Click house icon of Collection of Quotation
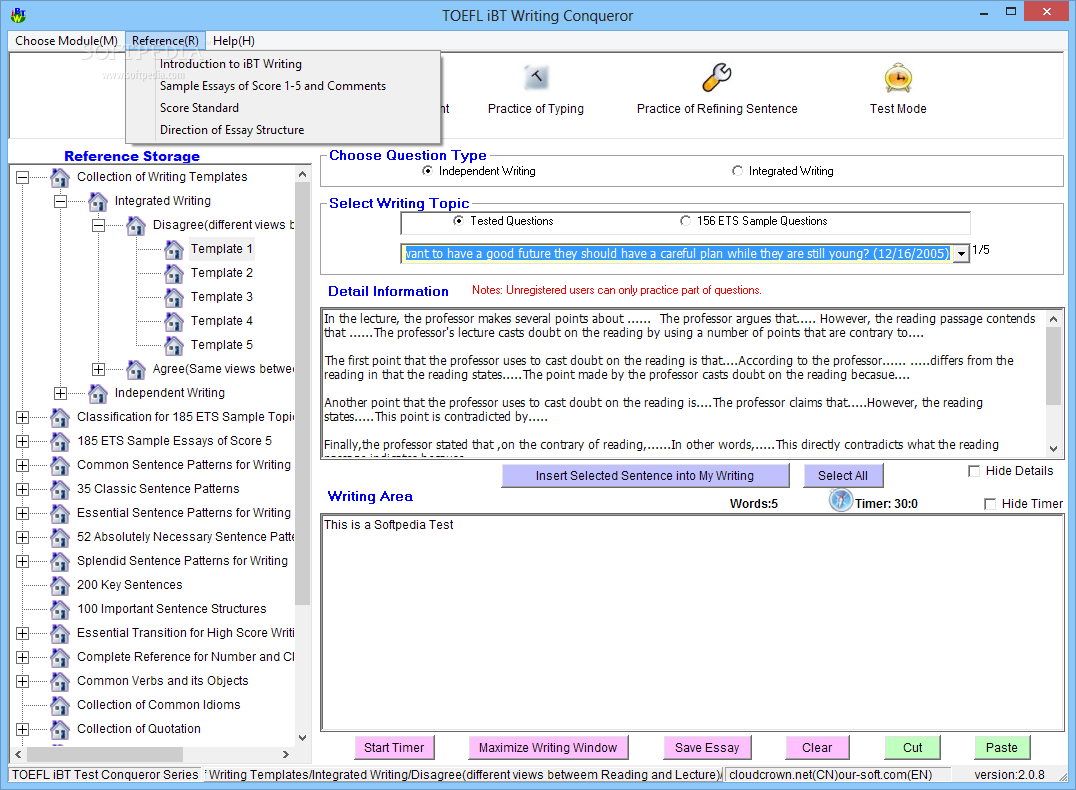 coord(60,730)
